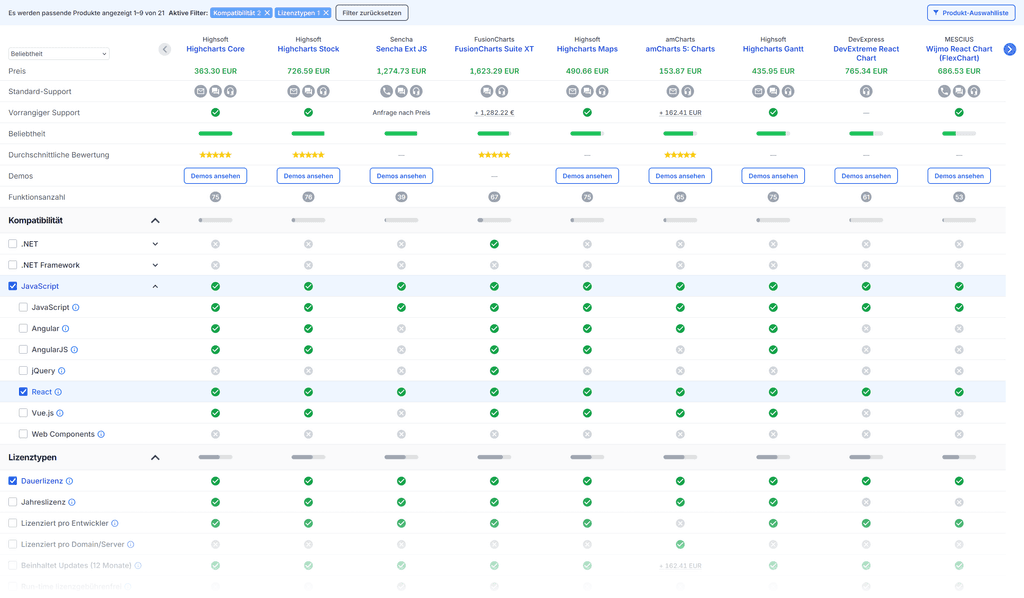Click headset support icon for Highcharts Maps
Viewport: 1024px width, 598px height.
pos(602,91)
